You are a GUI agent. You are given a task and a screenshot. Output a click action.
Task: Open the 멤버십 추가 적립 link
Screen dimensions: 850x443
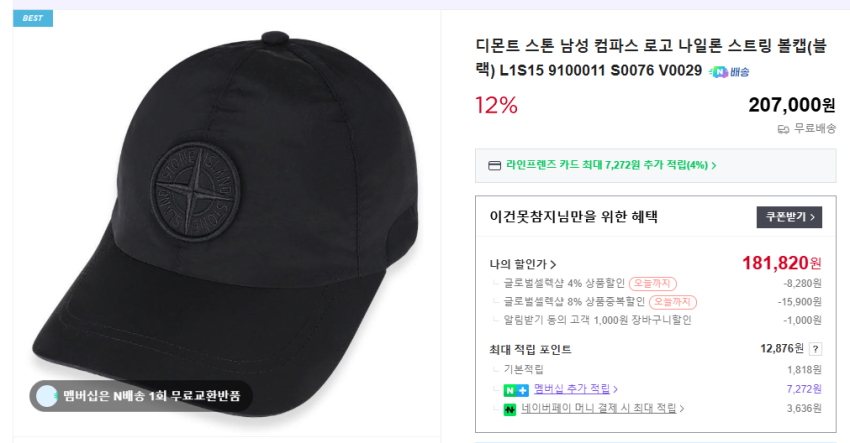[x=575, y=389]
